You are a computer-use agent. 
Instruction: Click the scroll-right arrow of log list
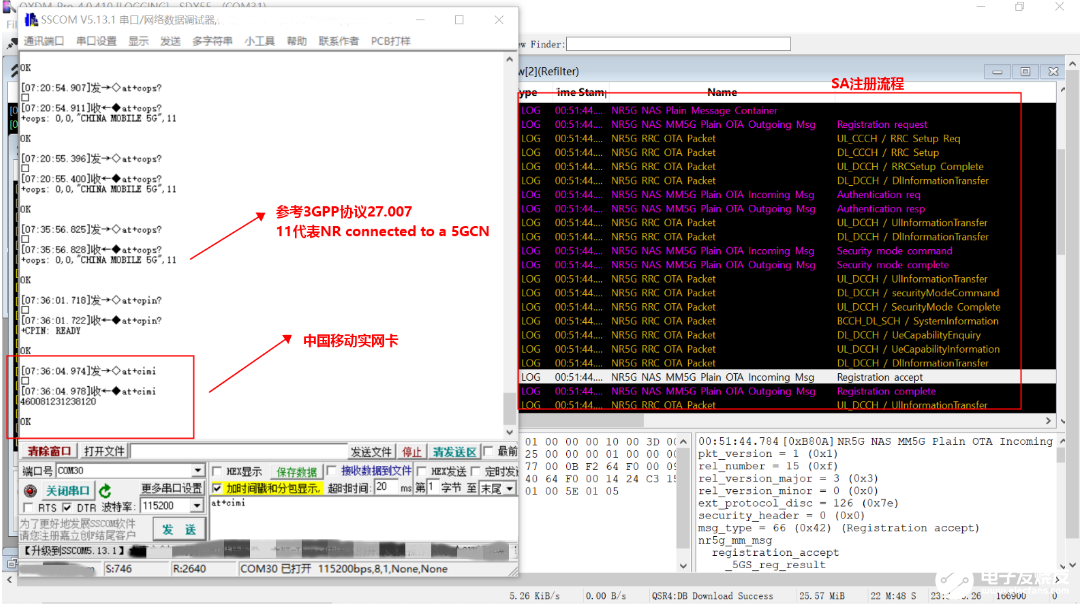click(1048, 420)
